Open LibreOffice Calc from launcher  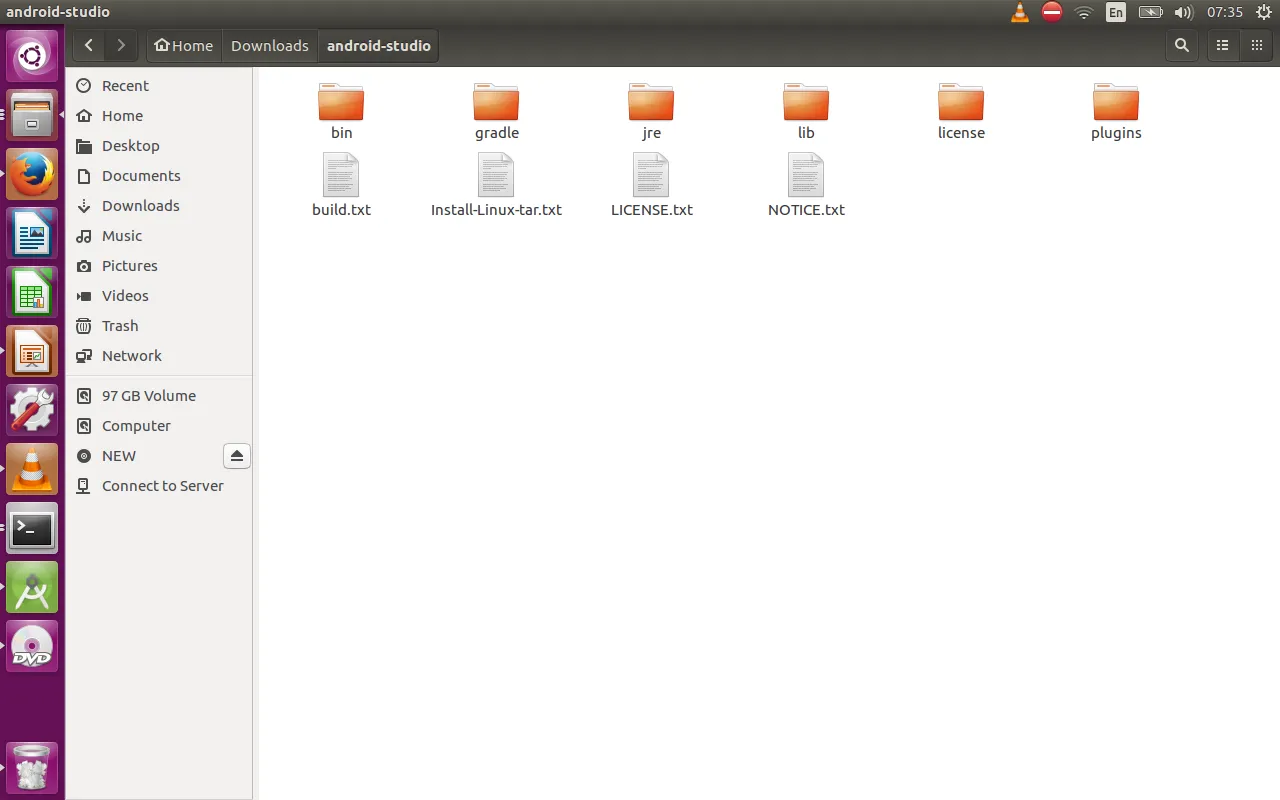tap(32, 293)
